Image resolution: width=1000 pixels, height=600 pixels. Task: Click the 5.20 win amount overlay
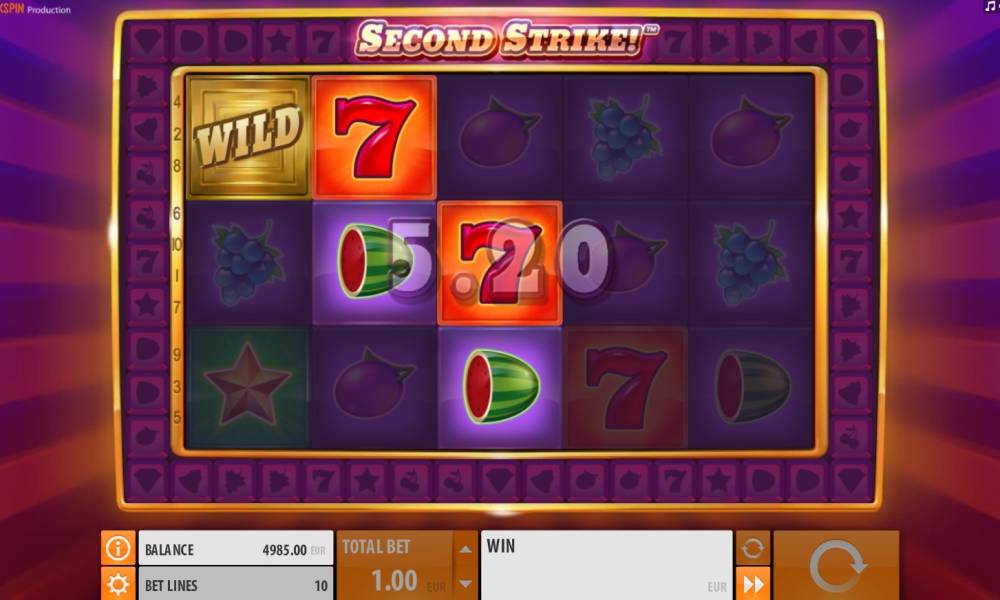[500, 260]
